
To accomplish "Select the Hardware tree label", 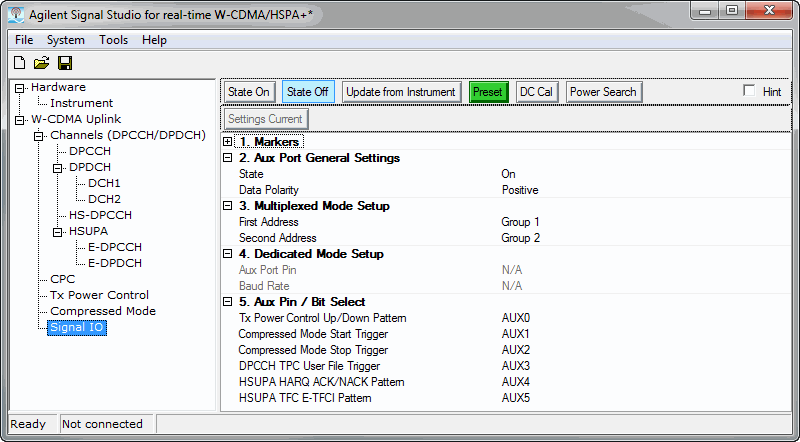I will (58, 87).
